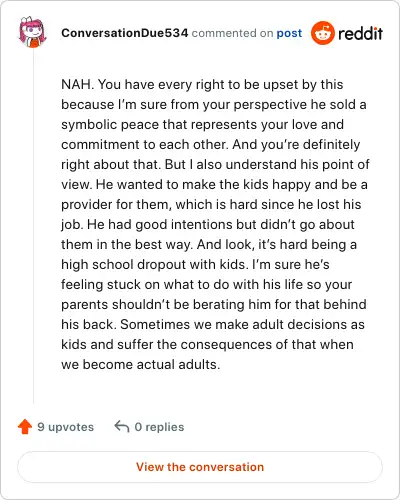Click the "View the conversation" button

(200, 467)
